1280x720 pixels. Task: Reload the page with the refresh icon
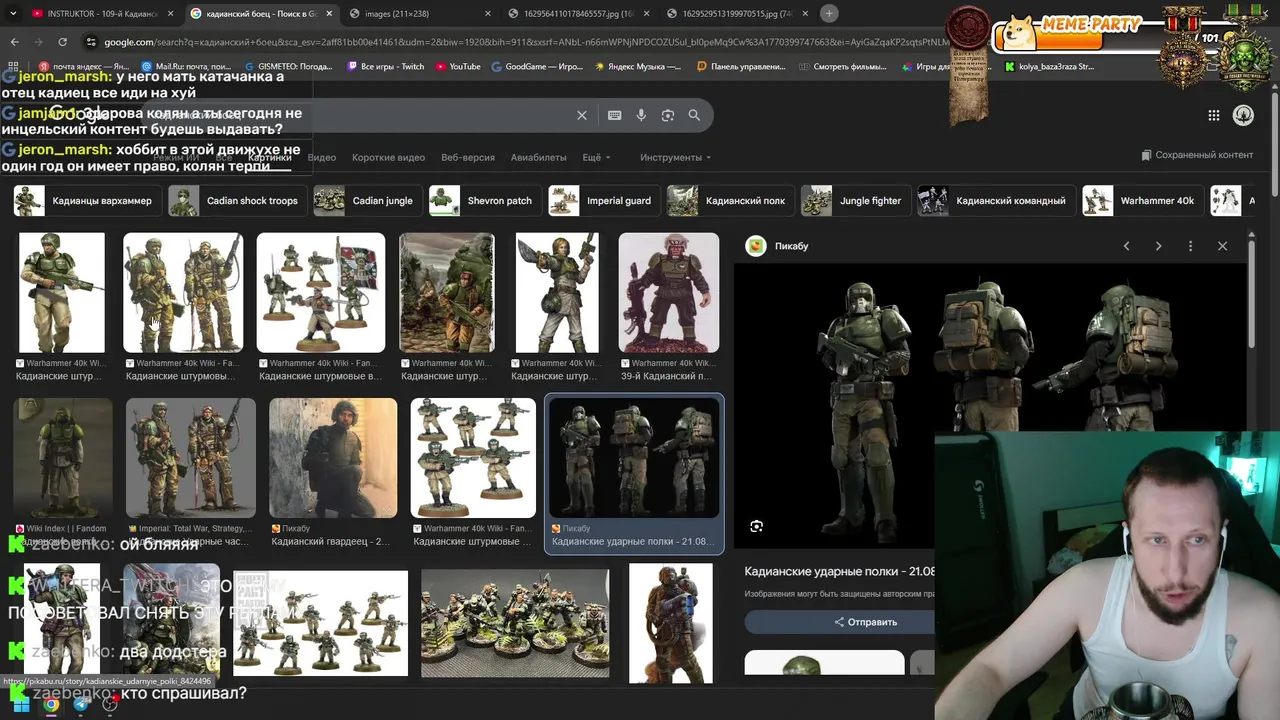(x=62, y=42)
